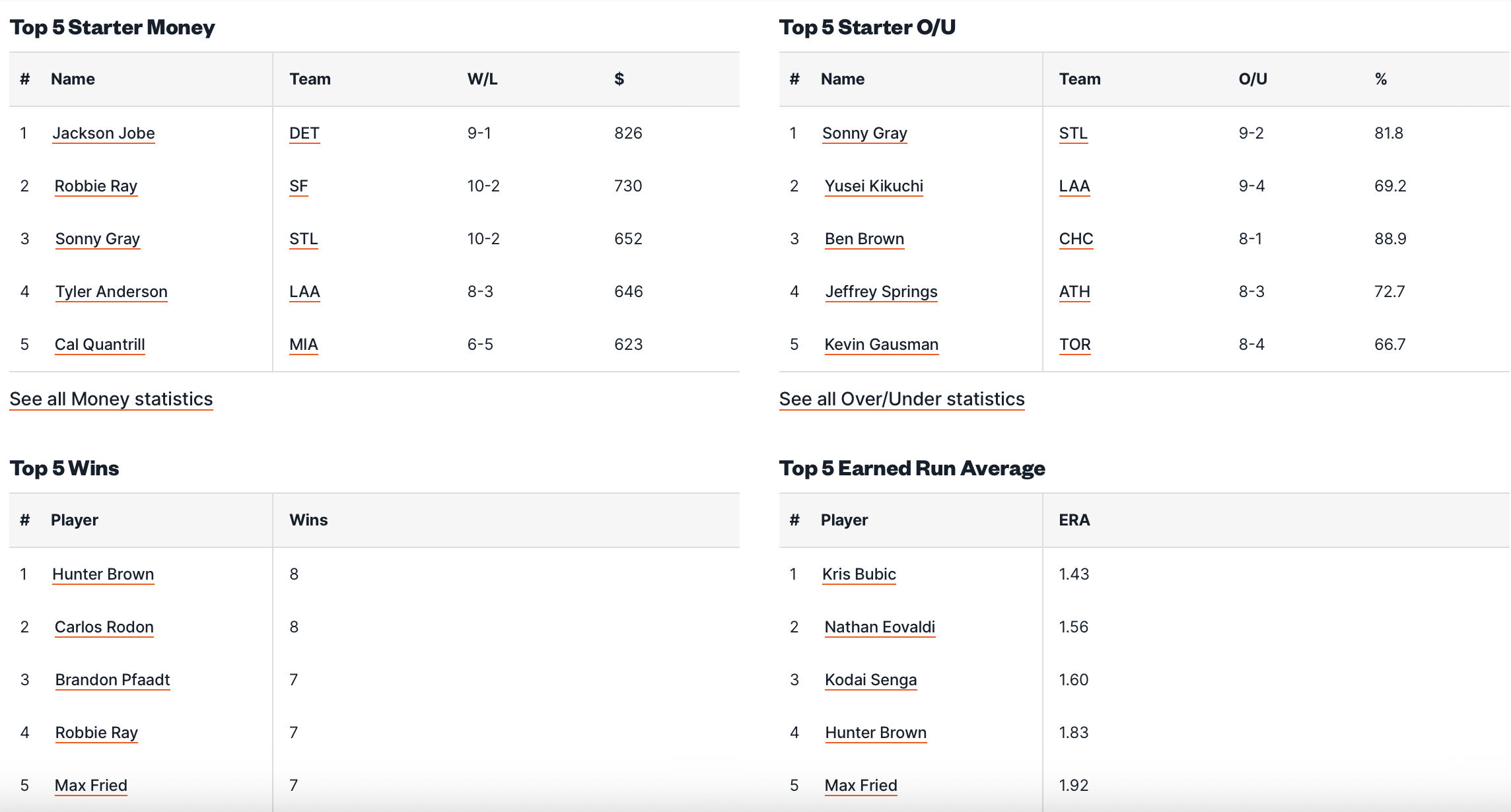
Task: Click the ATH team link
Action: click(x=1074, y=292)
